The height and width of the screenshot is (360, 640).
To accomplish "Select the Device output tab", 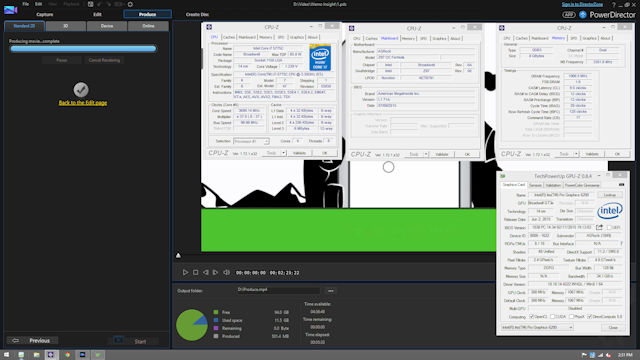I will tap(107, 26).
